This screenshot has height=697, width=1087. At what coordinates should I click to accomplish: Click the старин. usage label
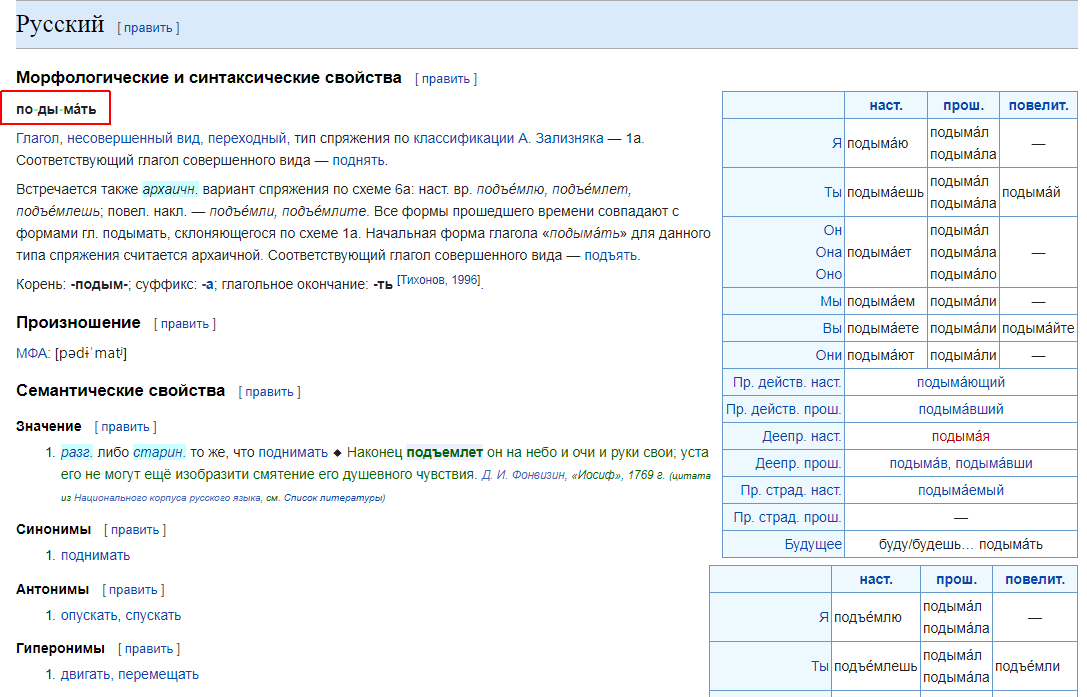click(159, 452)
